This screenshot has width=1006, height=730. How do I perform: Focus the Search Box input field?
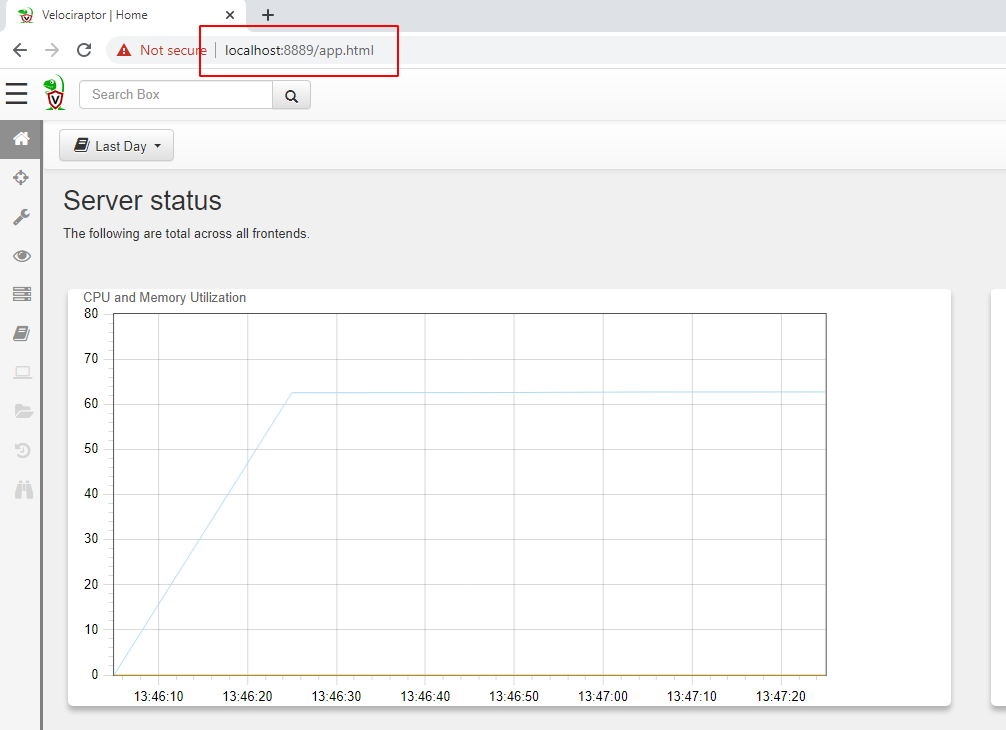(x=176, y=95)
